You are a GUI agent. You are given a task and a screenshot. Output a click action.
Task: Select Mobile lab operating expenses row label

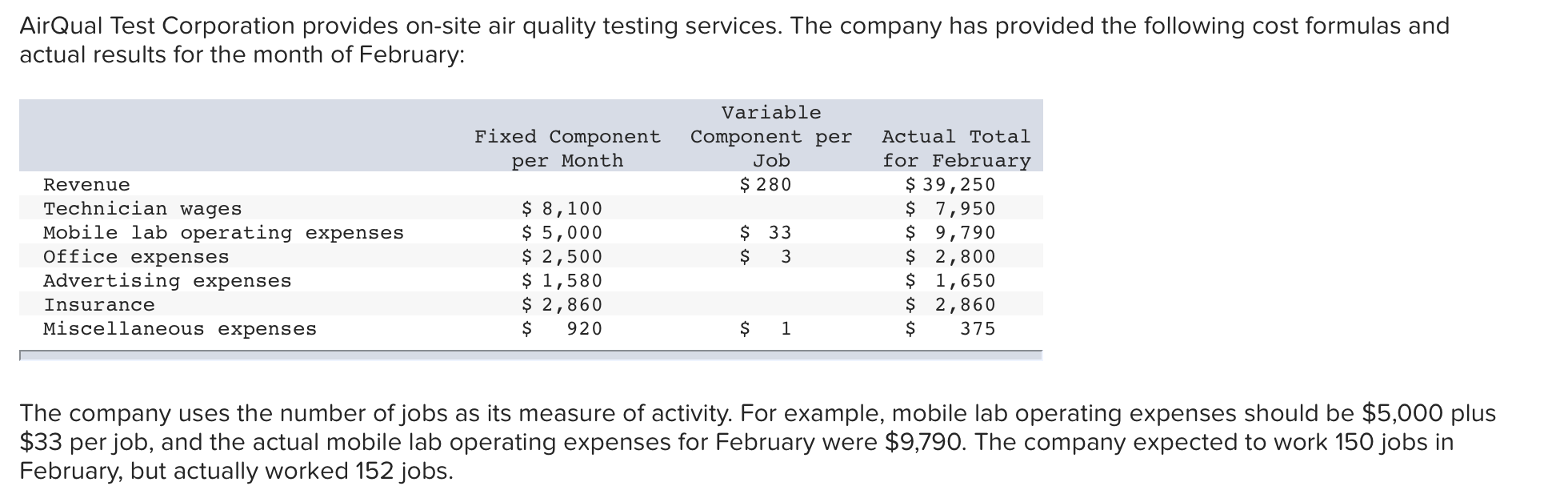point(223,233)
